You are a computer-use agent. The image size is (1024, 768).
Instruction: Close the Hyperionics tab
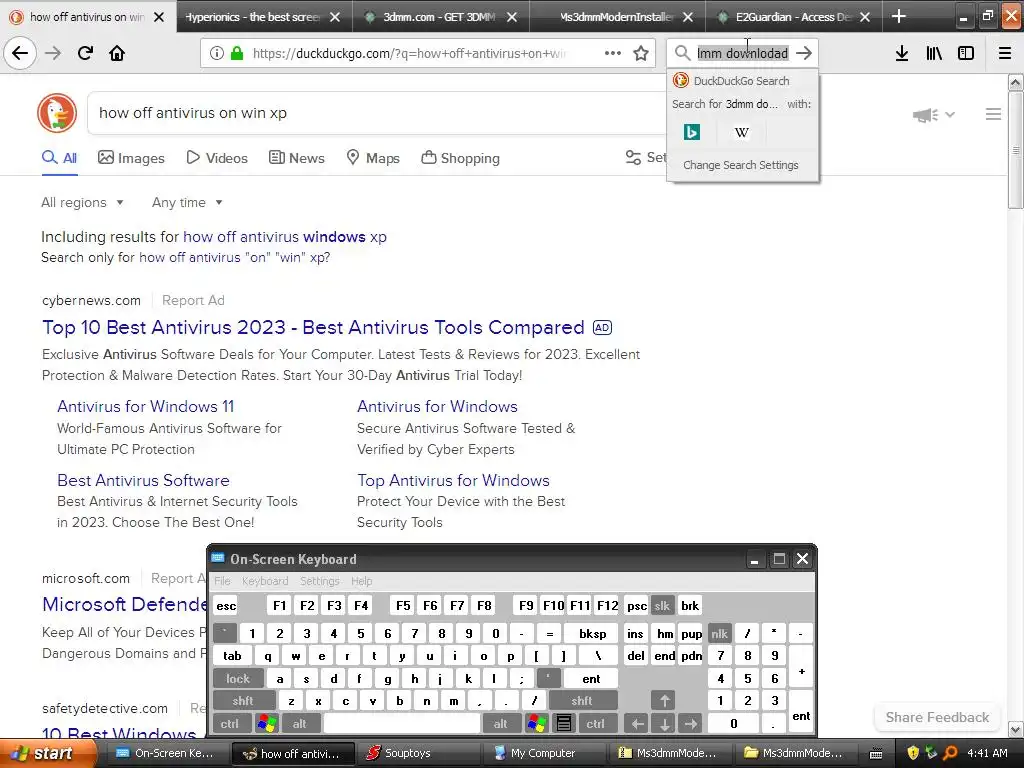pos(335,17)
